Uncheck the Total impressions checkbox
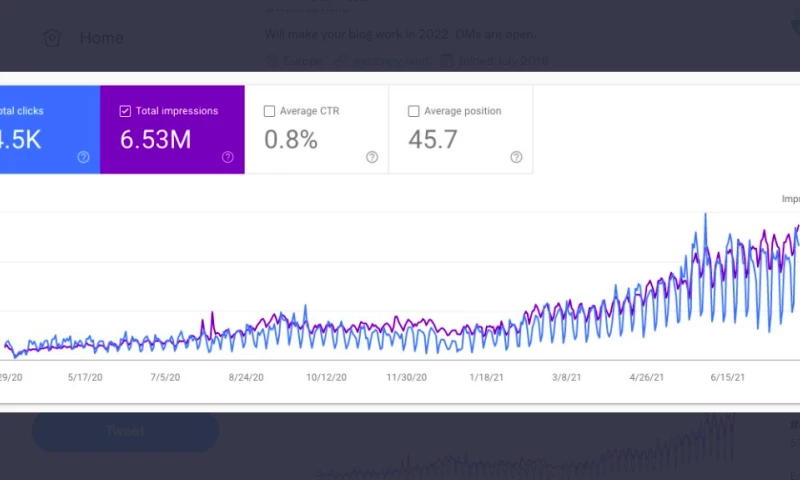Screen dimensions: 800x480 coord(125,111)
